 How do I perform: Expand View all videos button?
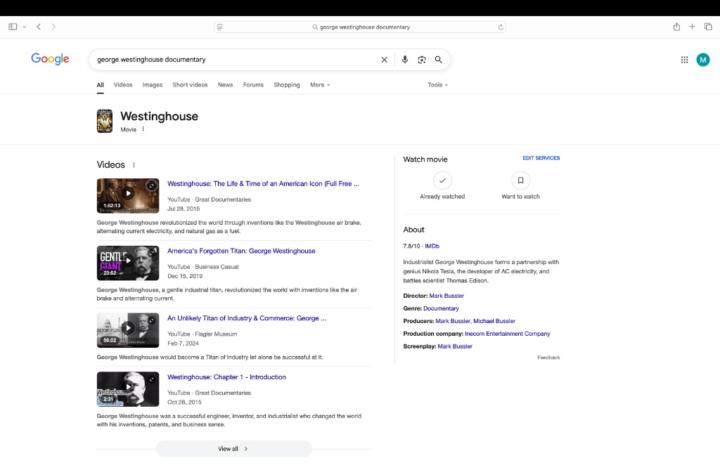coord(233,449)
